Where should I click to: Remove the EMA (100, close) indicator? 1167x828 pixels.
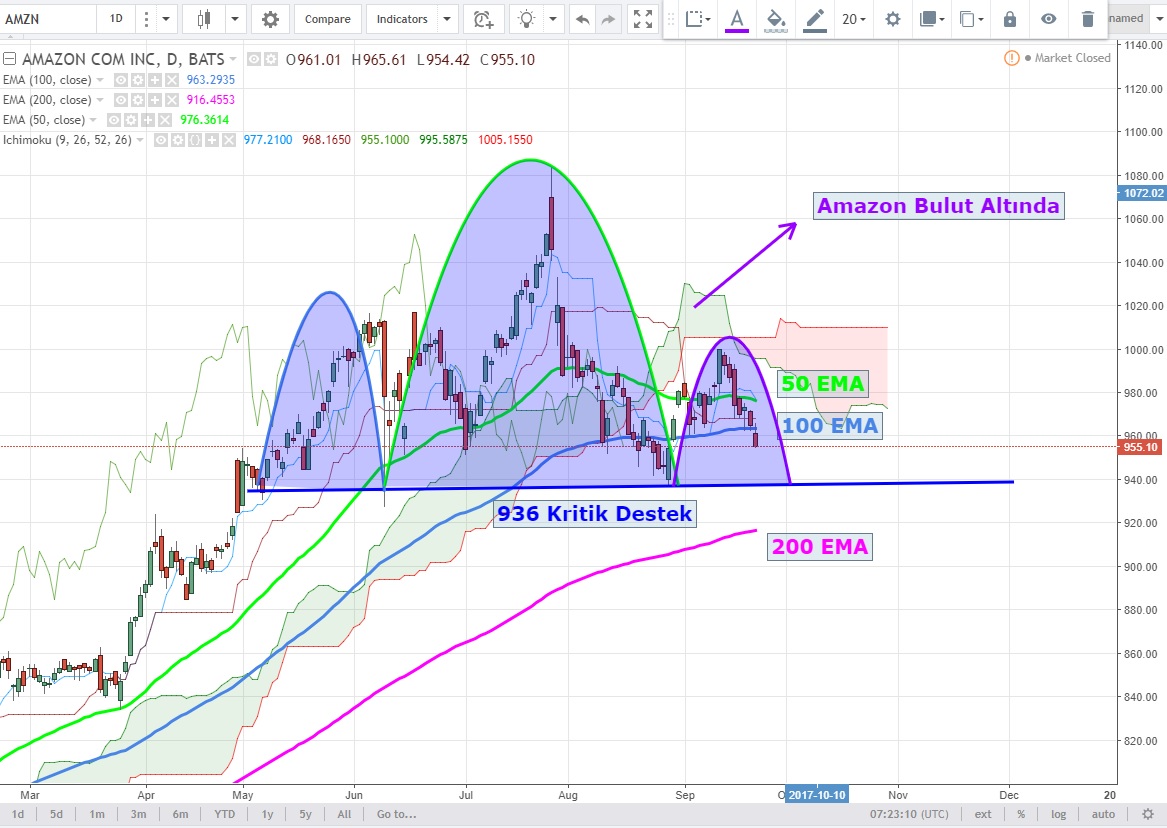pos(172,80)
